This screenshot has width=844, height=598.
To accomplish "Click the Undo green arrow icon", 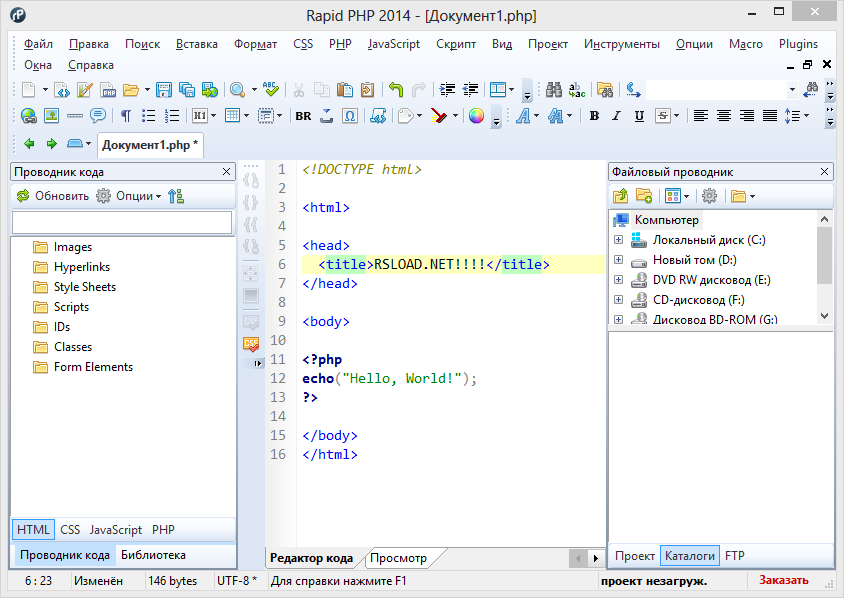I will [396, 89].
